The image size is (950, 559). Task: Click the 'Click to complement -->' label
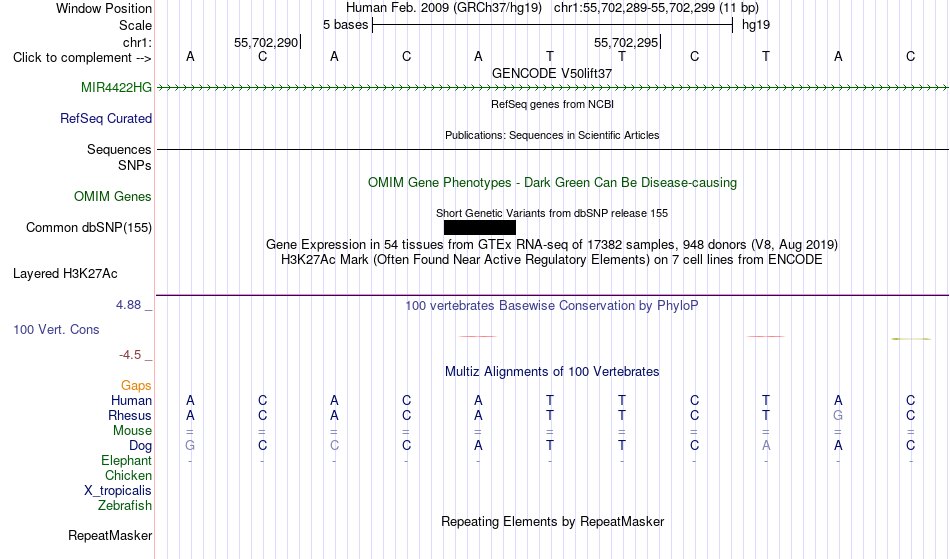click(x=82, y=58)
